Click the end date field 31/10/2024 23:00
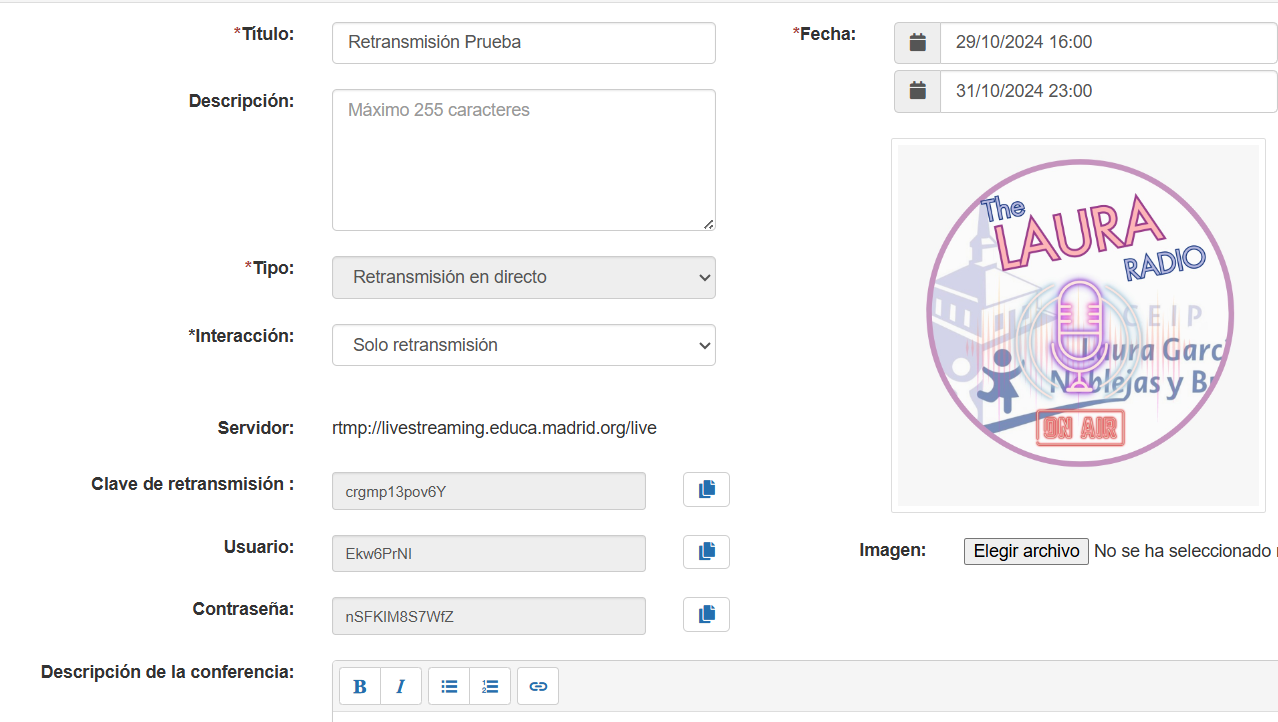 (1108, 91)
